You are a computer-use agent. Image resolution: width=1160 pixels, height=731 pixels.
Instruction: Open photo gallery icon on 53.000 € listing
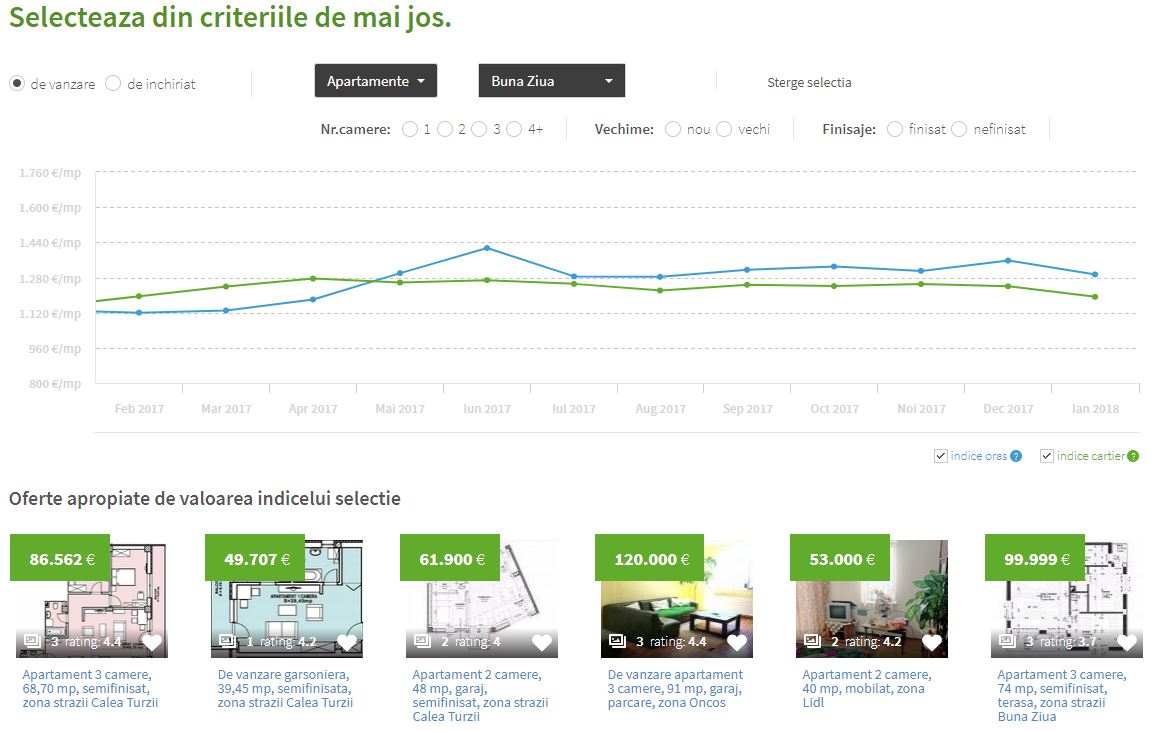pyautogui.click(x=812, y=641)
